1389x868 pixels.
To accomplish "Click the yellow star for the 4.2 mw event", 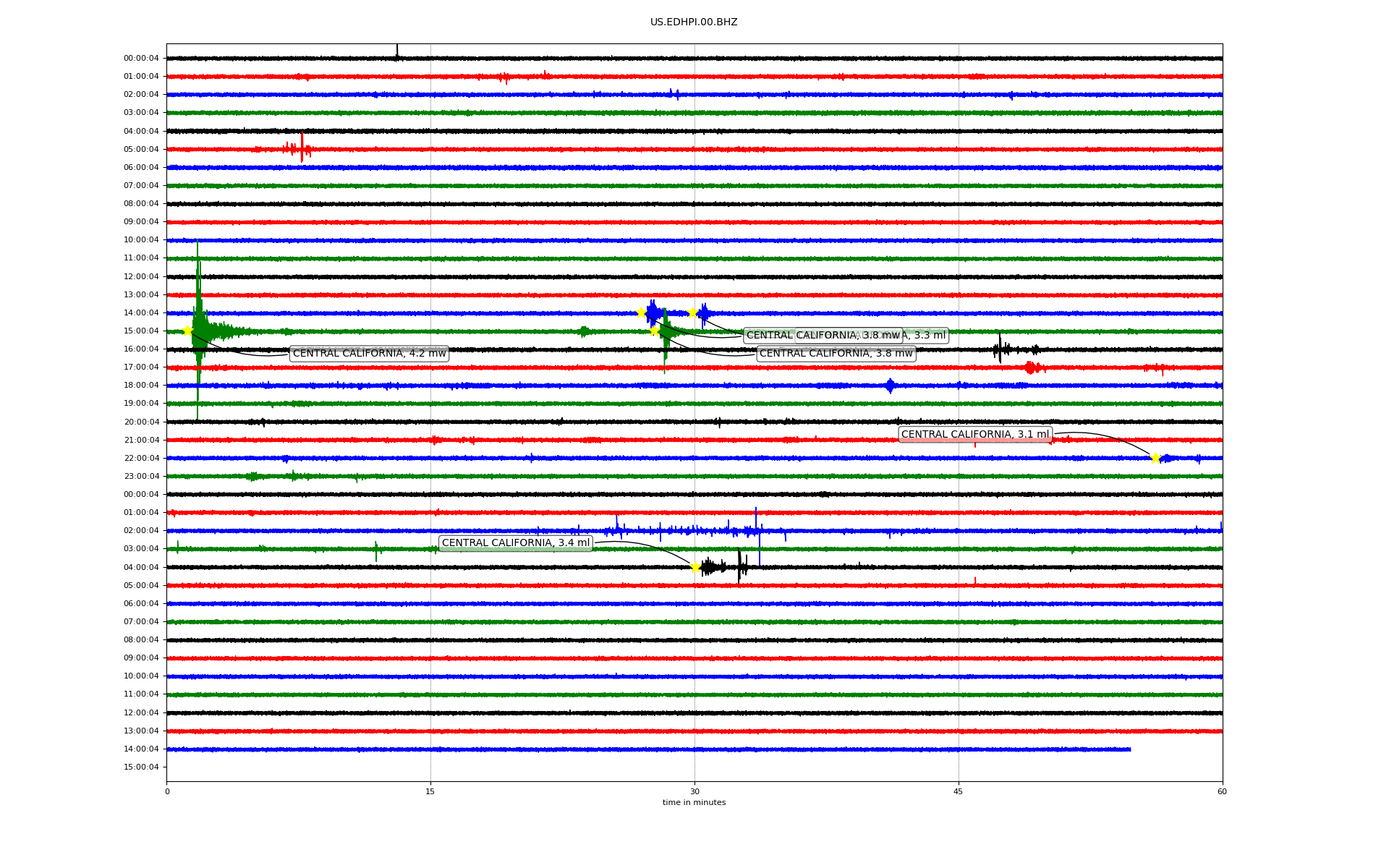I will click(x=187, y=331).
